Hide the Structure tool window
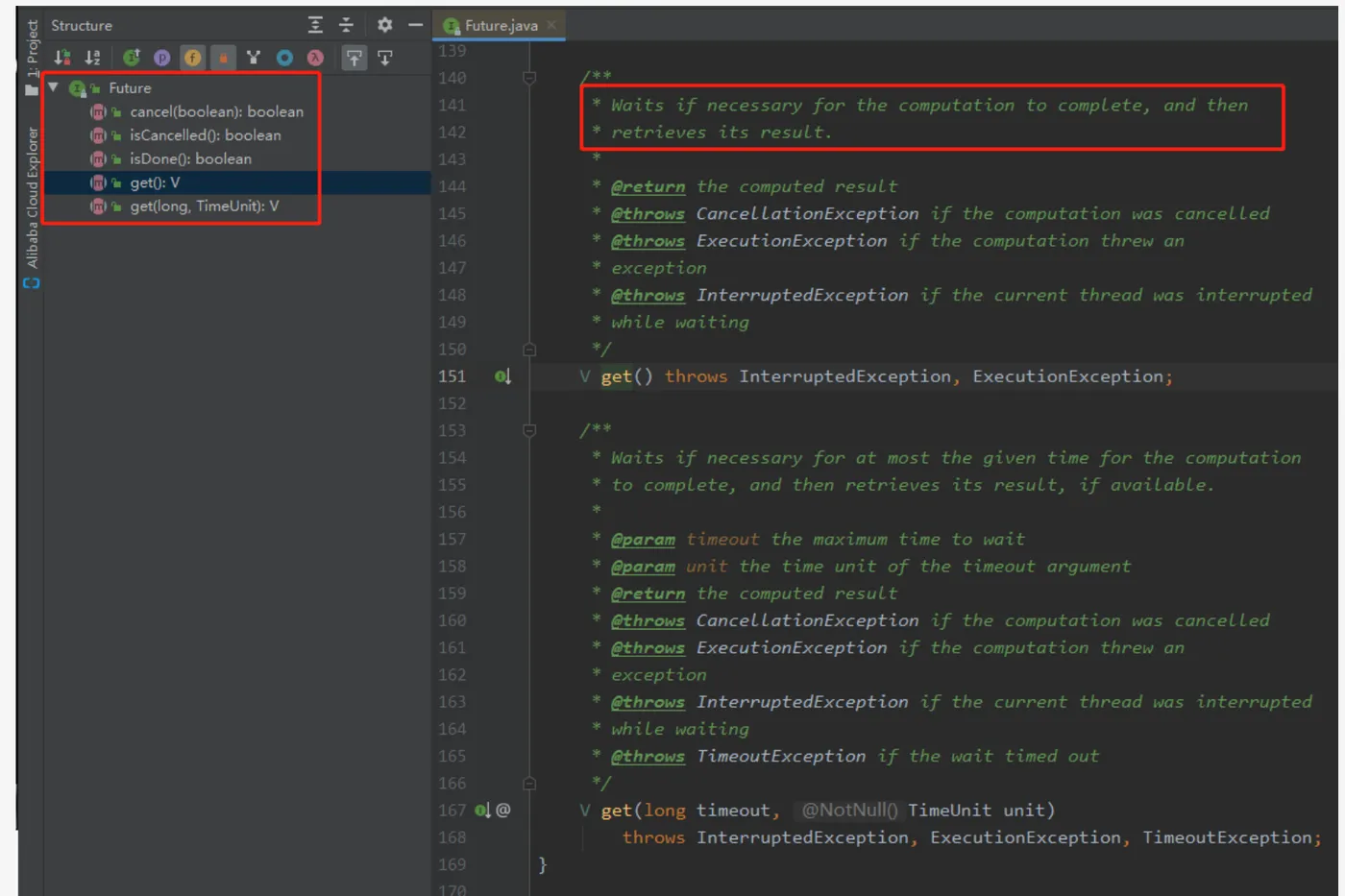This screenshot has width=1345, height=896. pyautogui.click(x=415, y=25)
